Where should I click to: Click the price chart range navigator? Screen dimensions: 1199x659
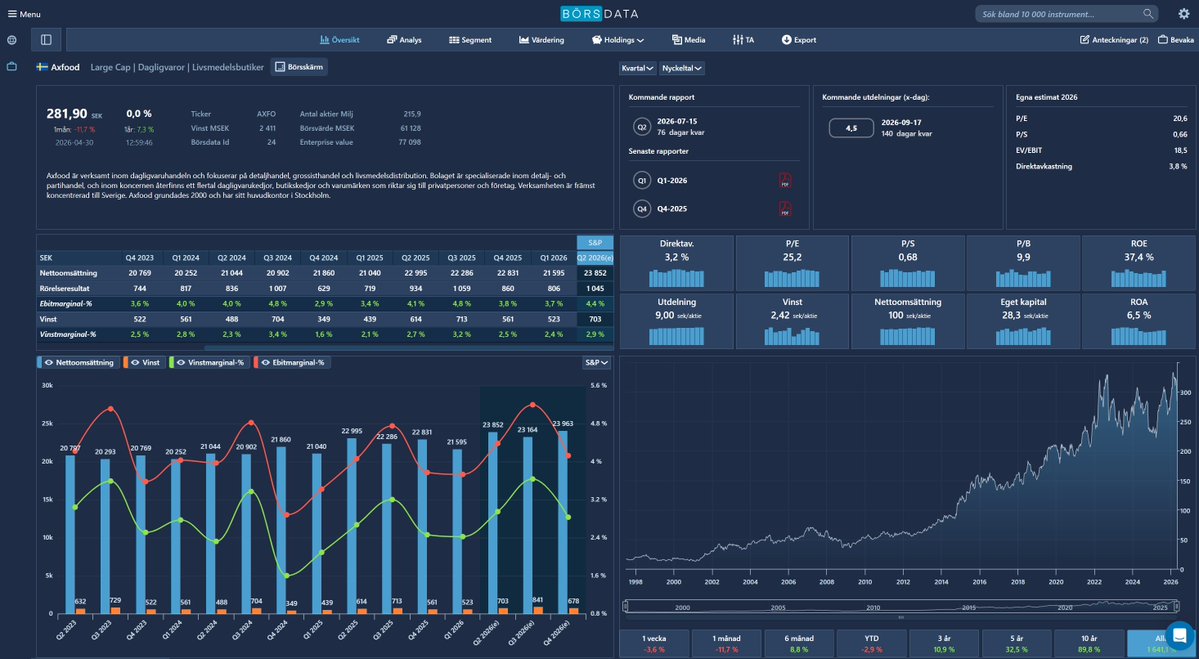901,607
